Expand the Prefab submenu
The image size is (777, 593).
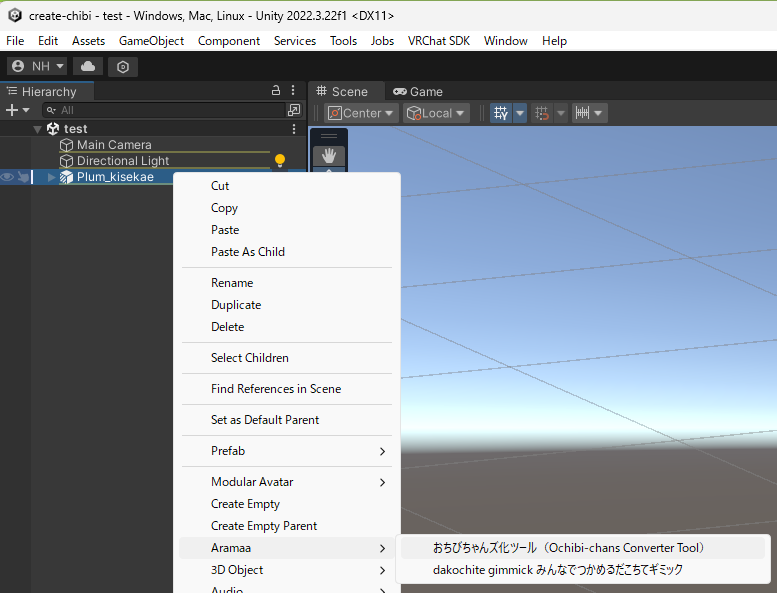[287, 451]
